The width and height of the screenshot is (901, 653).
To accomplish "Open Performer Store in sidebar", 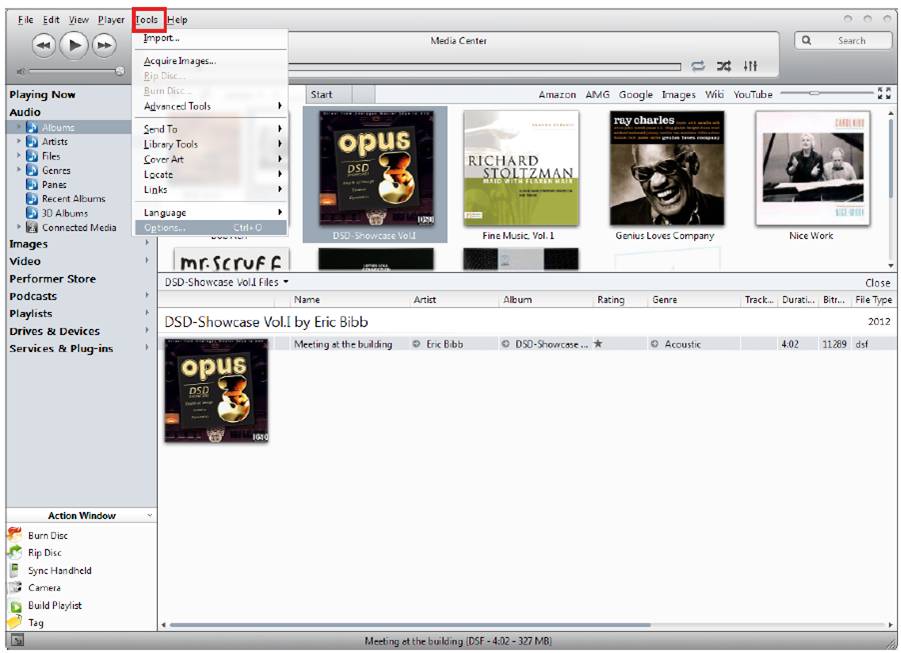I will point(53,279).
